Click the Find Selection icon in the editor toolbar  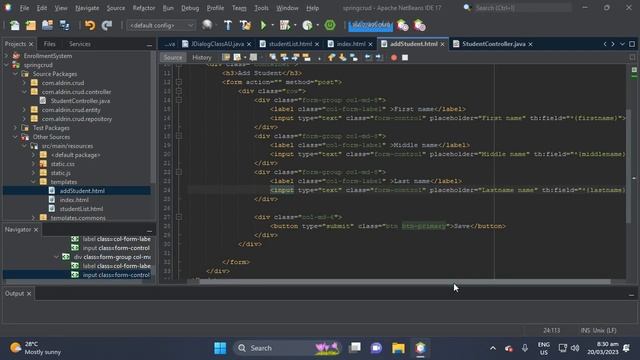tap(273, 58)
